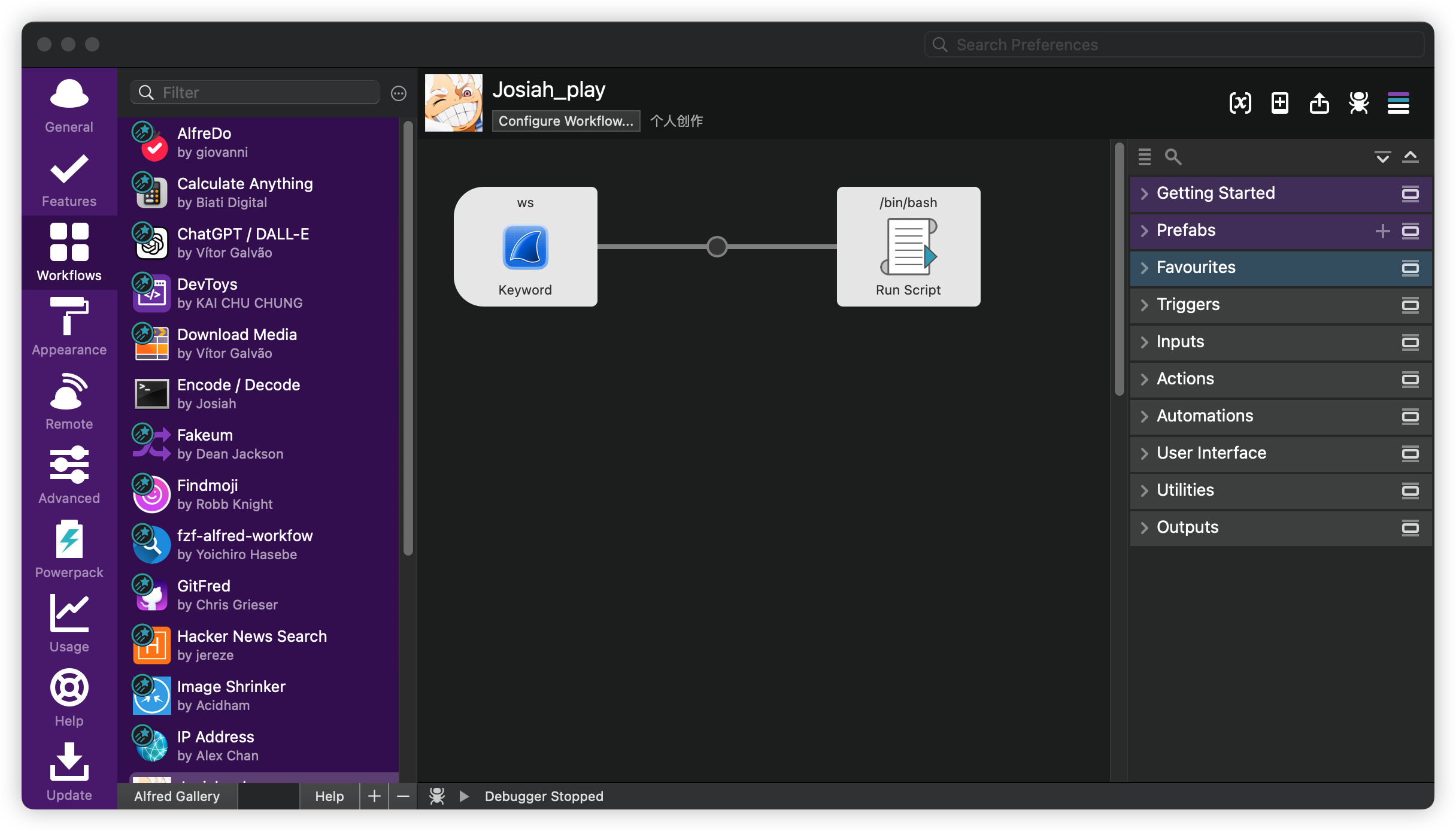The image size is (1456, 831).
Task: Toggle the layout icon on Automations row
Action: point(1410,416)
